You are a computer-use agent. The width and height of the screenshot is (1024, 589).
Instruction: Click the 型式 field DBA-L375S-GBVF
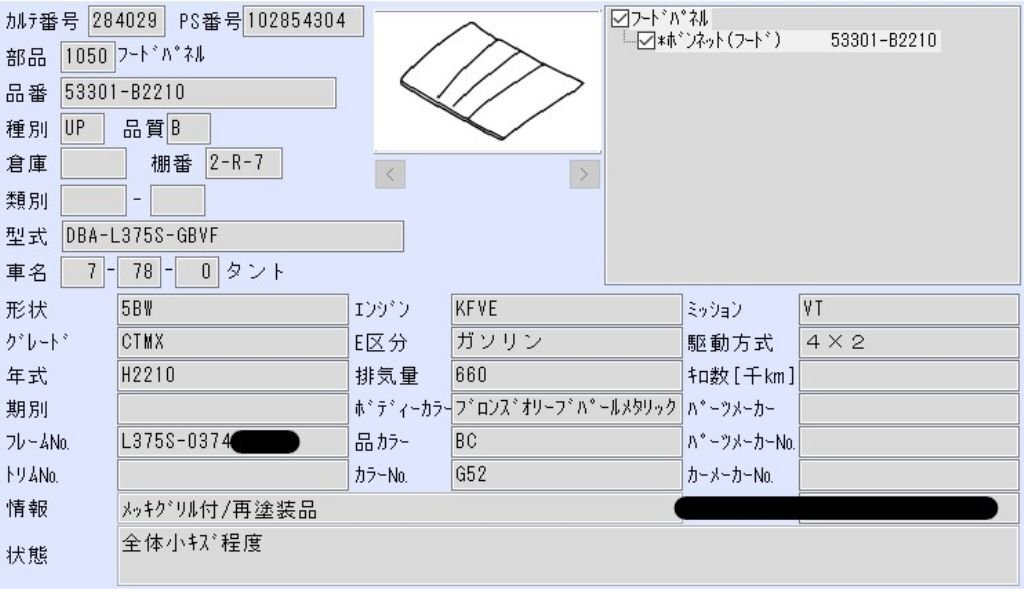232,236
